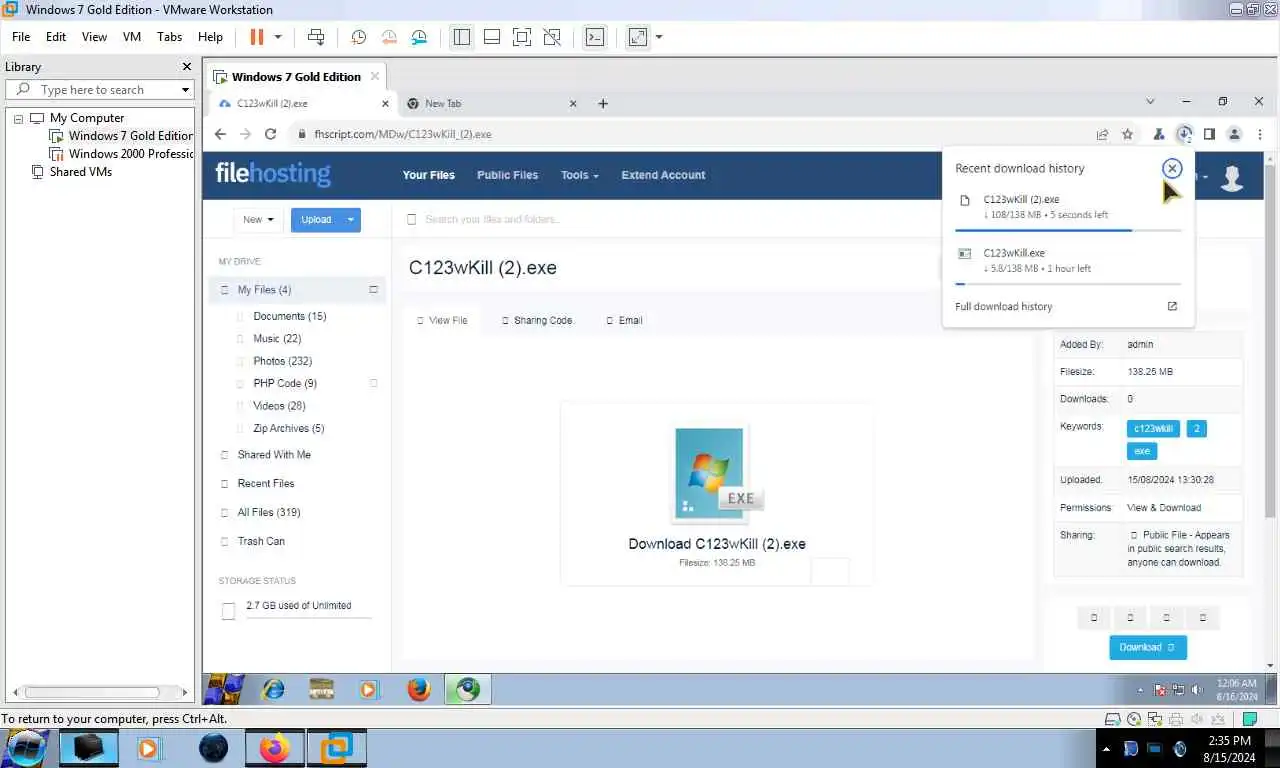1280x768 pixels.
Task: Open Full download history link
Action: (1004, 307)
